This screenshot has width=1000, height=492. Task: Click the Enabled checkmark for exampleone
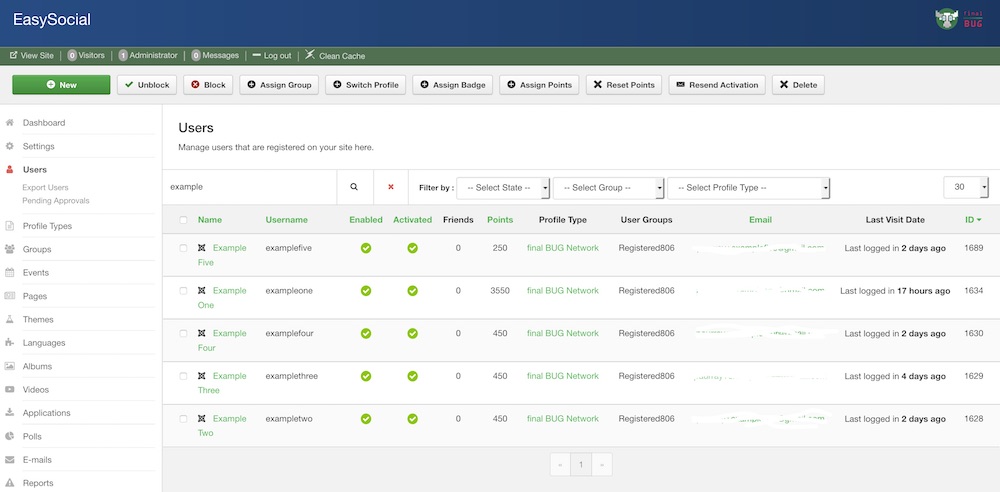point(366,291)
